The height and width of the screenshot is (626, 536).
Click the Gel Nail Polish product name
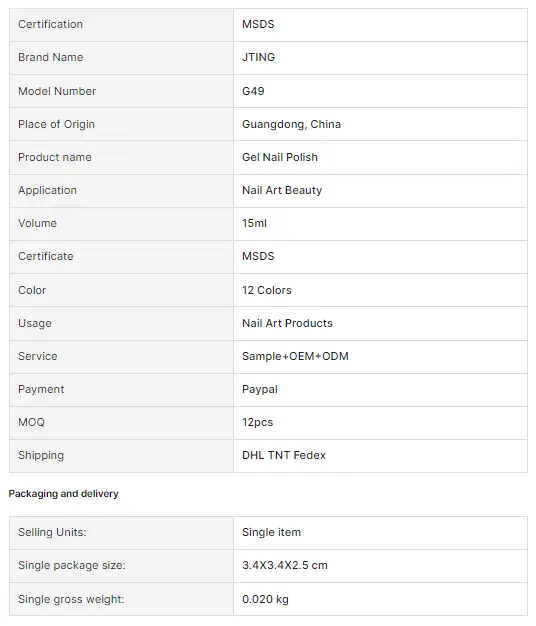pyautogui.click(x=280, y=157)
